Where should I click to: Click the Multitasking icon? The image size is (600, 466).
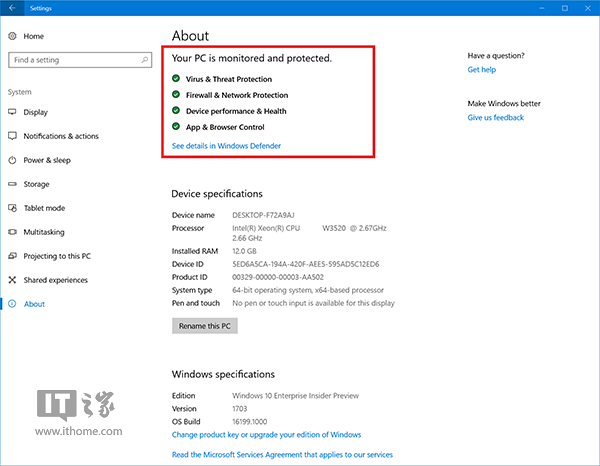[x=12, y=232]
